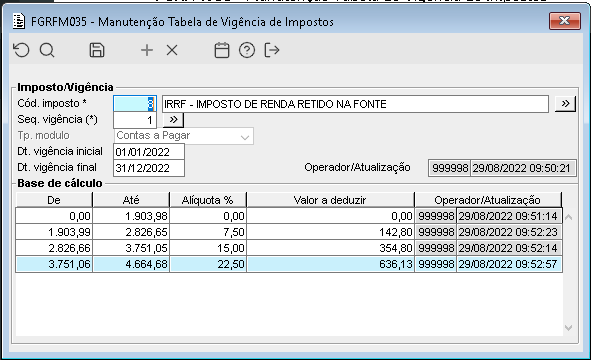Screen dimensions: 592x360
Task: Edit the Dt. vigência final date field
Action: [x=149, y=168]
